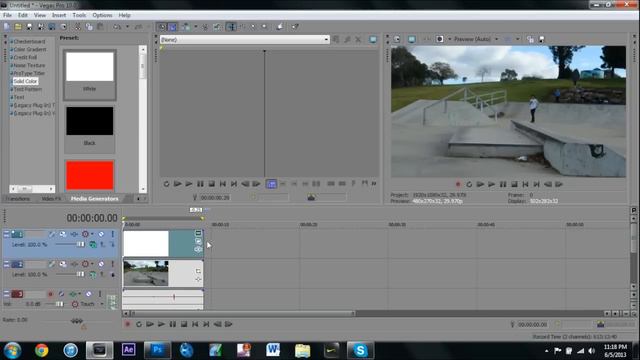Image resolution: width=640 pixels, height=360 pixels.
Task: Choose the White solid color preset
Action: tap(90, 74)
